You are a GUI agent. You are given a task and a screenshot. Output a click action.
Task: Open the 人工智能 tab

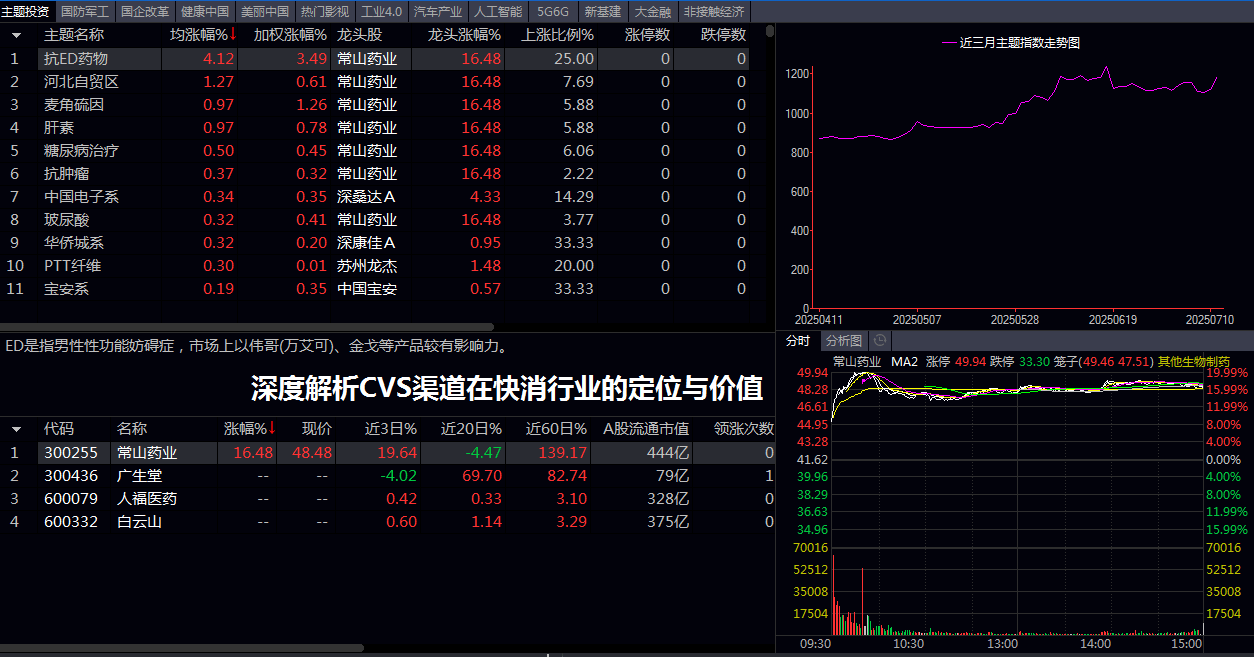[x=498, y=12]
